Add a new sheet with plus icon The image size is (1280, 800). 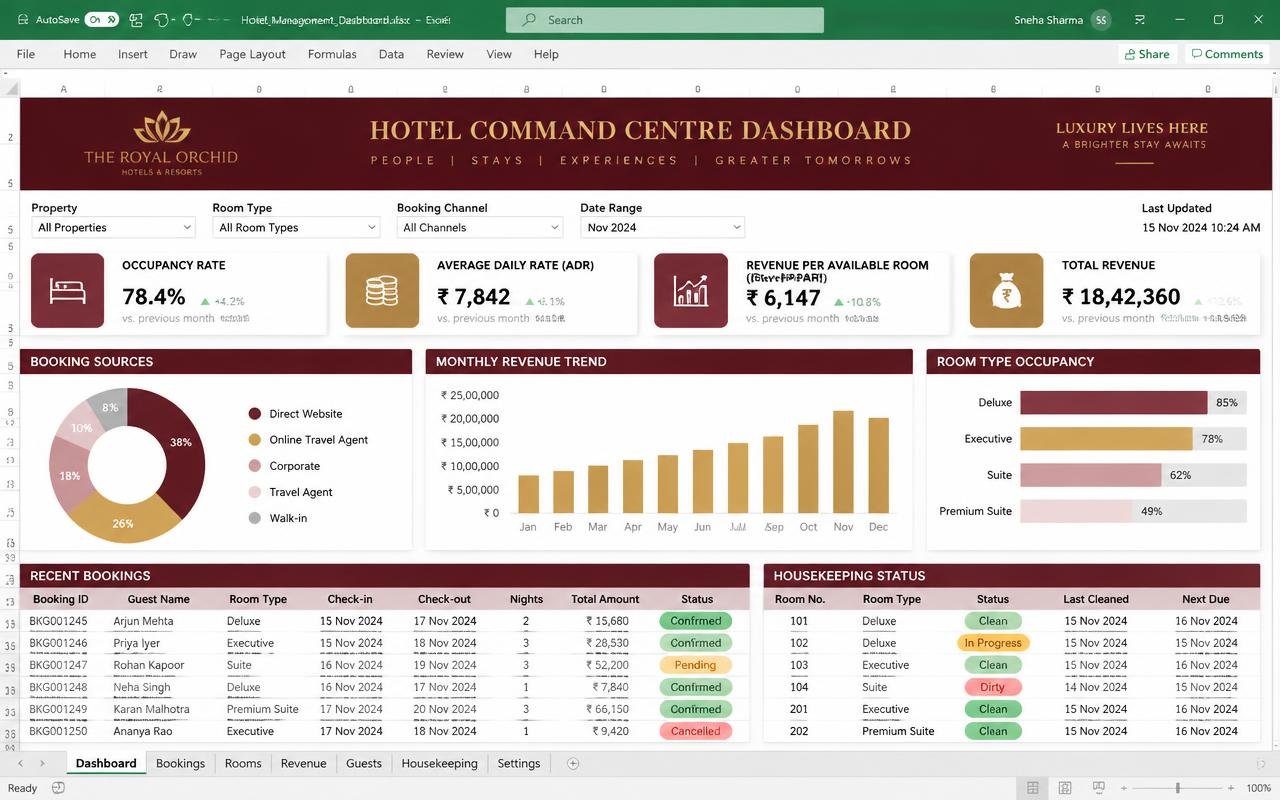click(x=573, y=763)
